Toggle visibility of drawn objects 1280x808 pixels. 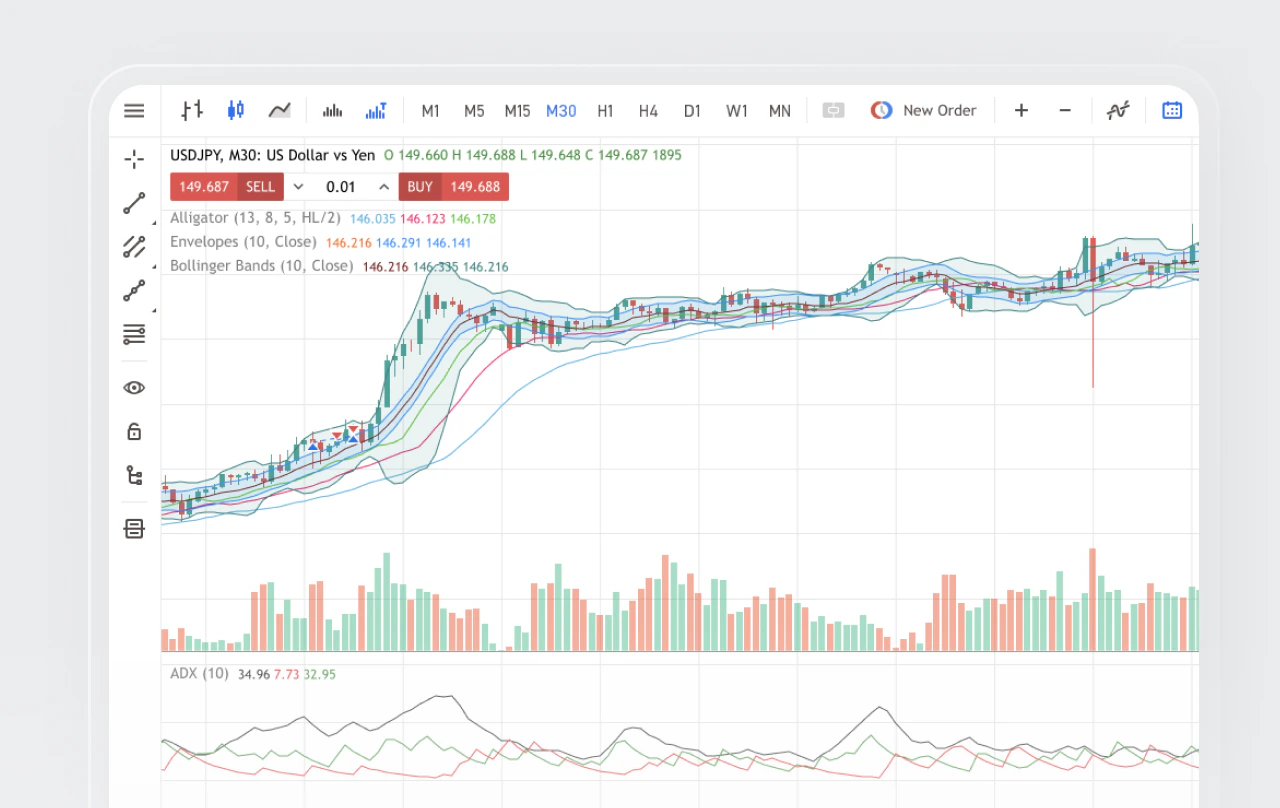coord(134,388)
